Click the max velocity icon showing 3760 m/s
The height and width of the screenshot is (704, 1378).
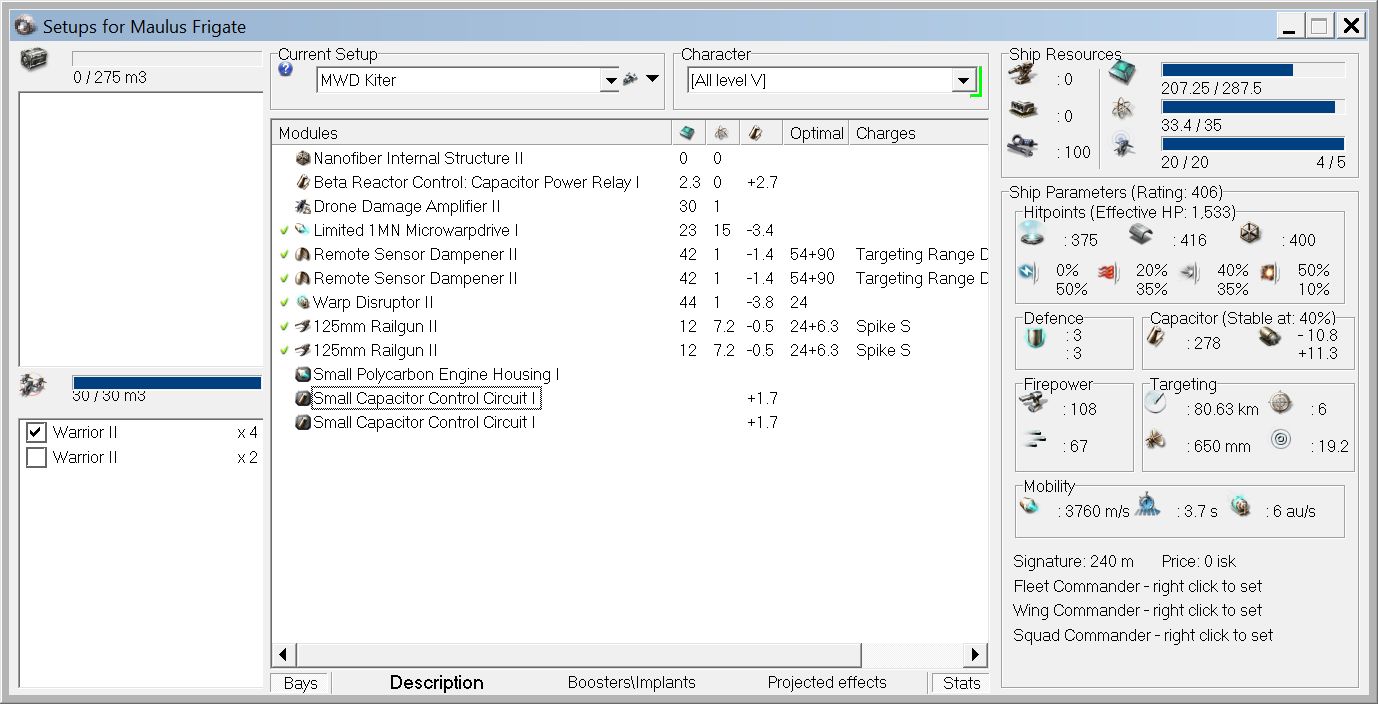[x=1030, y=507]
